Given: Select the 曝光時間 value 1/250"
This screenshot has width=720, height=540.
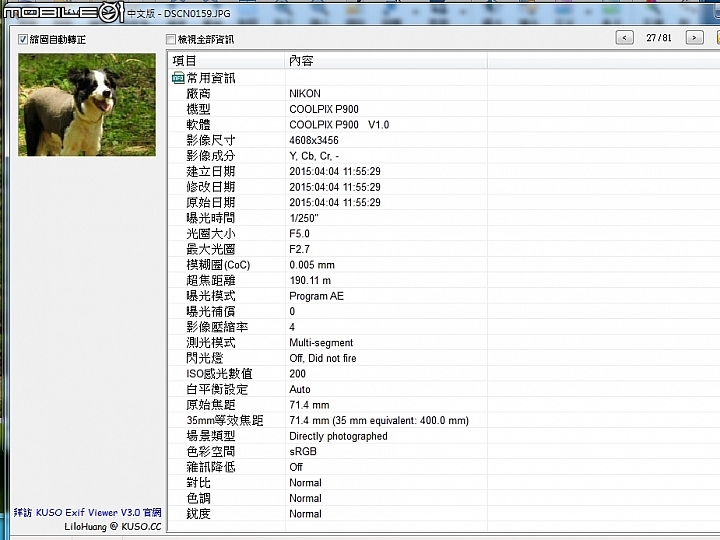Looking at the screenshot, I should 304,218.
